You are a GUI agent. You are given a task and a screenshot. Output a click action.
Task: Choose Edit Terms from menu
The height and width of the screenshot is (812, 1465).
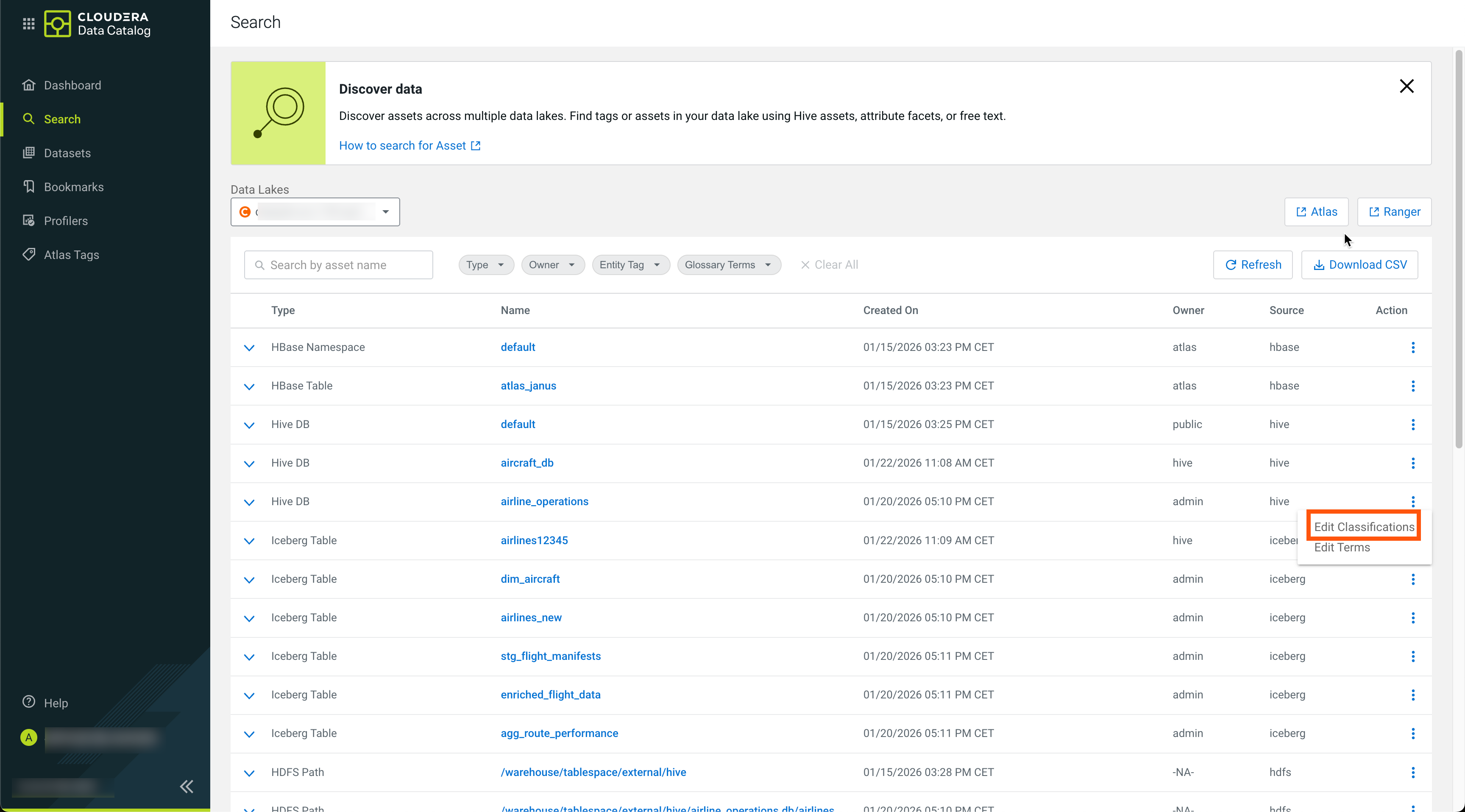tap(1342, 547)
